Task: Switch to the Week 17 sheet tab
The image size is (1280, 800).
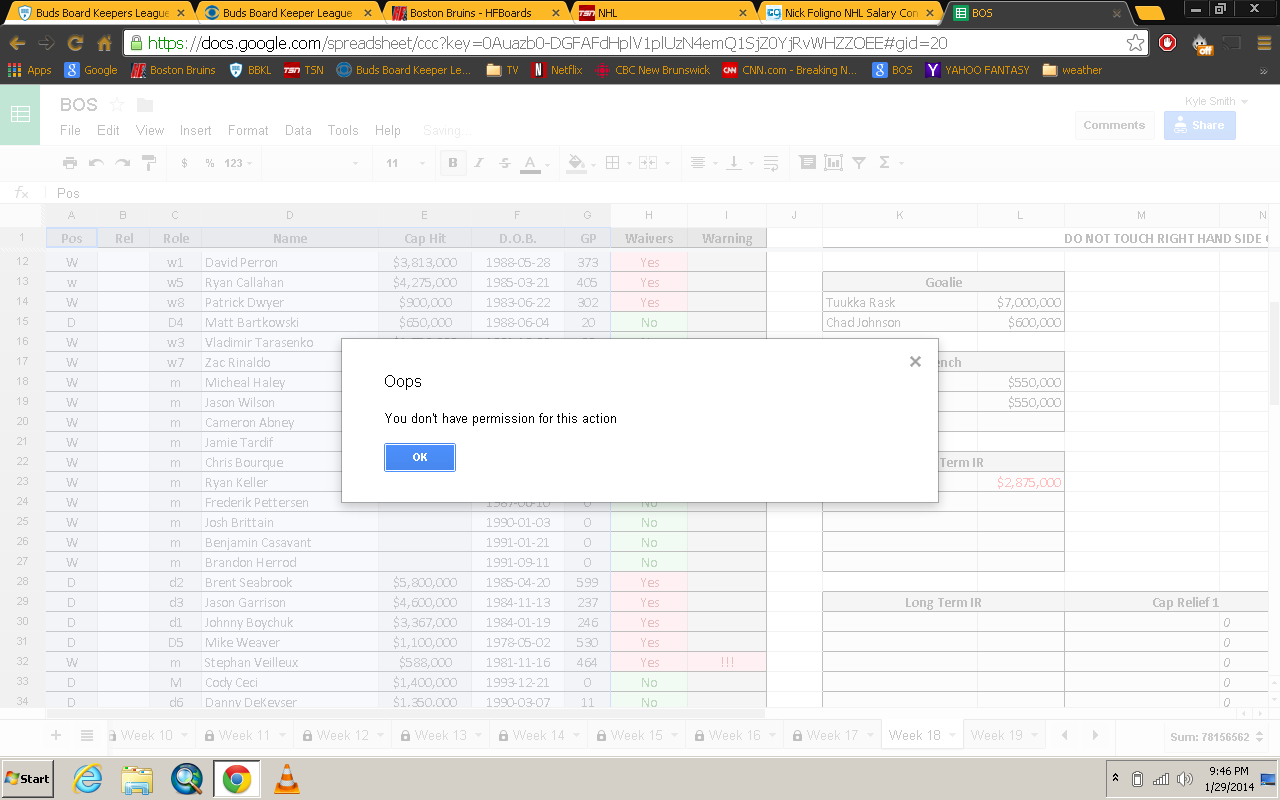Action: [832, 735]
